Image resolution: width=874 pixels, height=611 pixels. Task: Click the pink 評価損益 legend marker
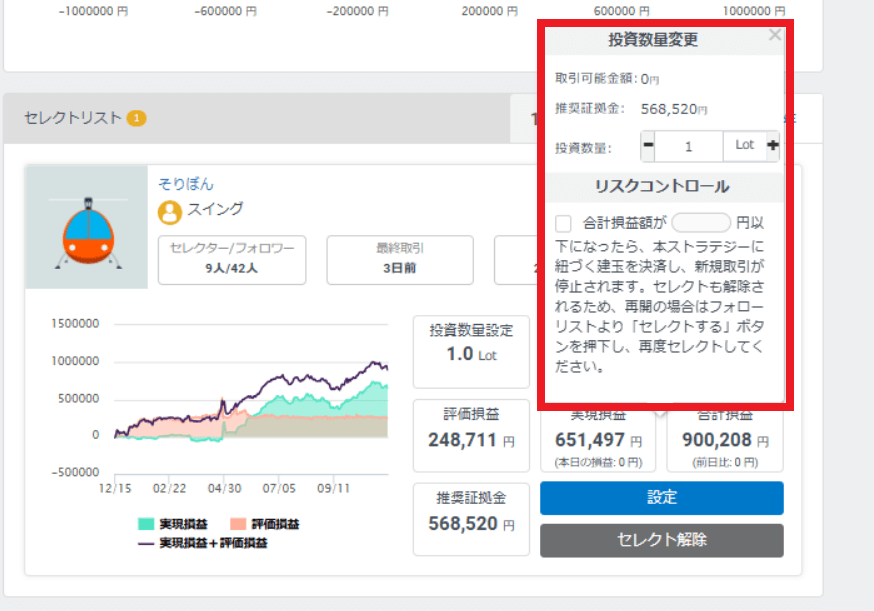tap(238, 521)
